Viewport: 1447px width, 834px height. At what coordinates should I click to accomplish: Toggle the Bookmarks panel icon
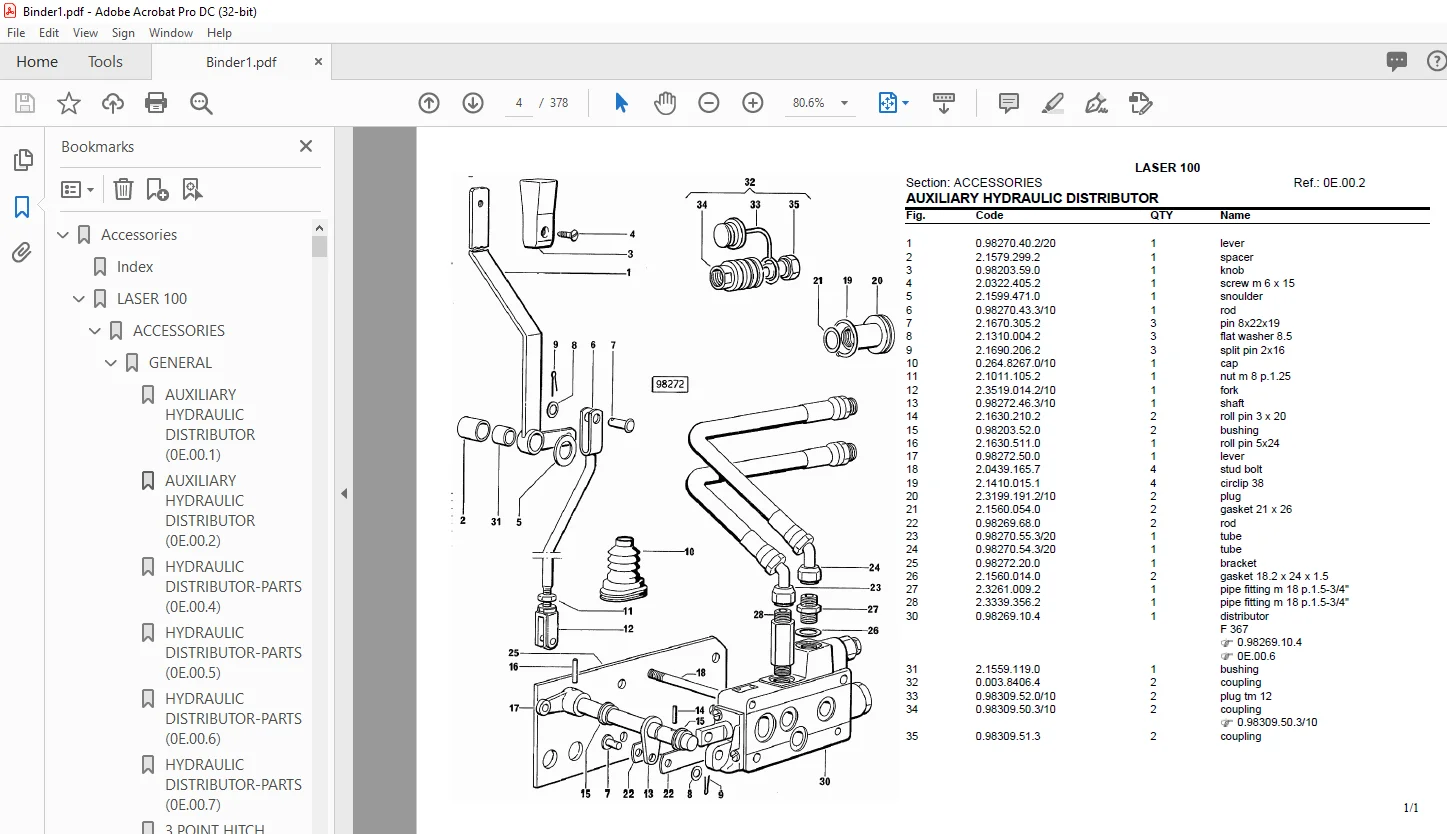[22, 207]
